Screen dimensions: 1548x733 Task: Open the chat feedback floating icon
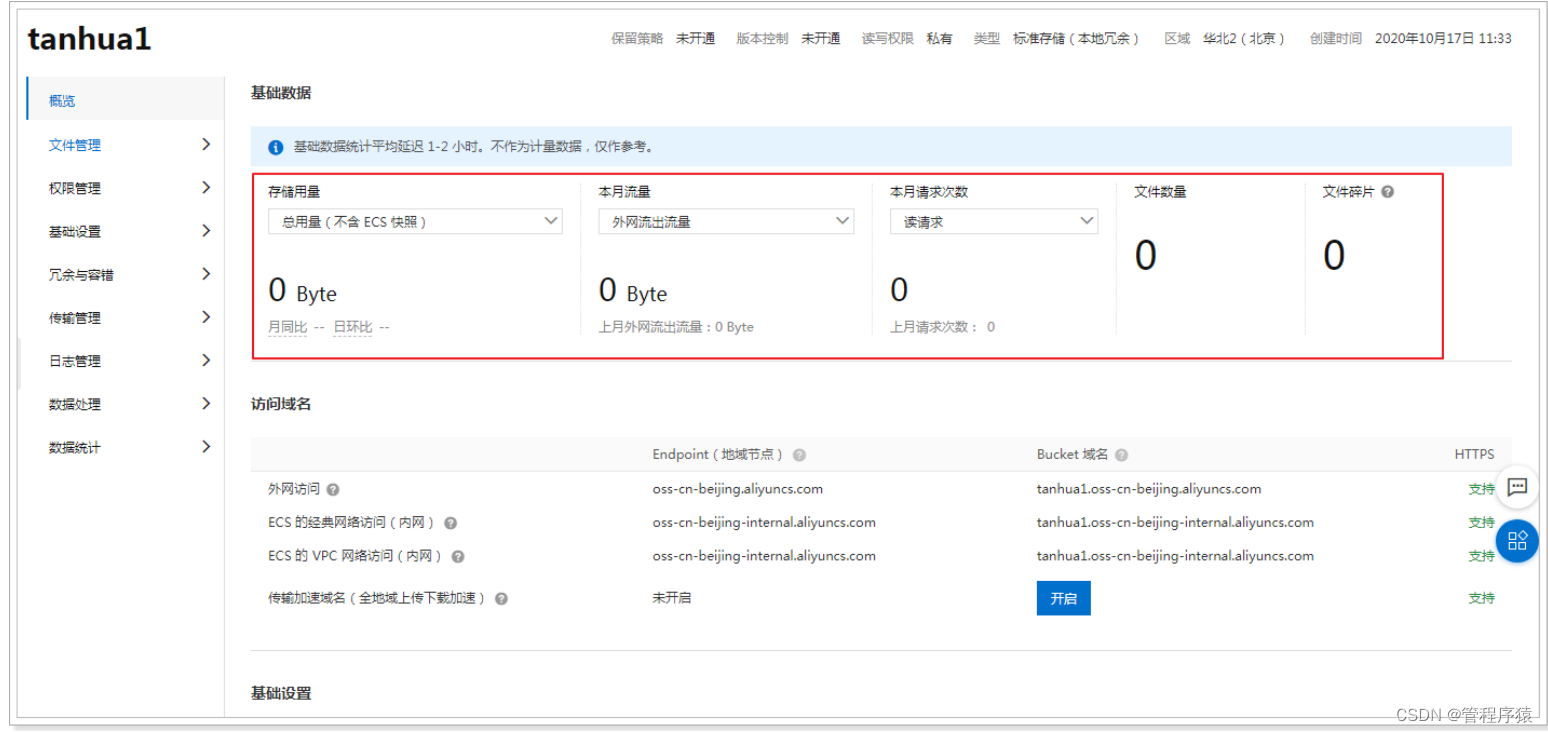pos(1517,487)
